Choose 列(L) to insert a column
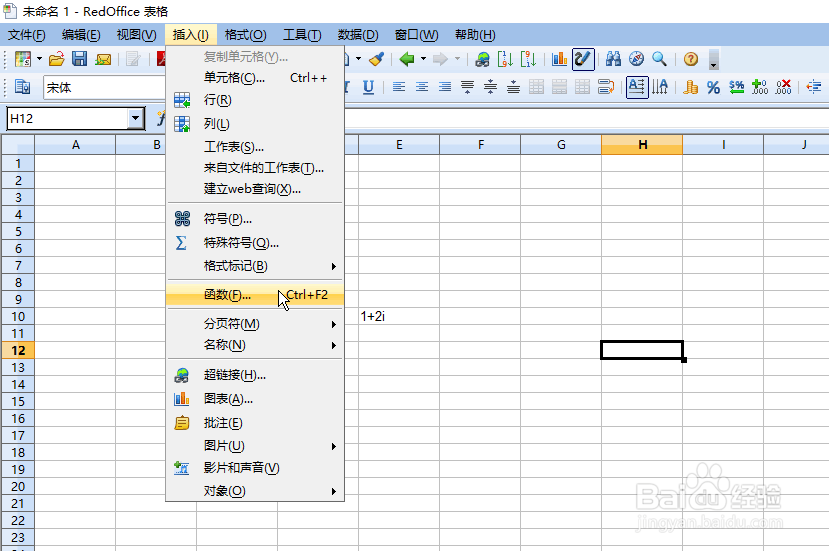 255,124
